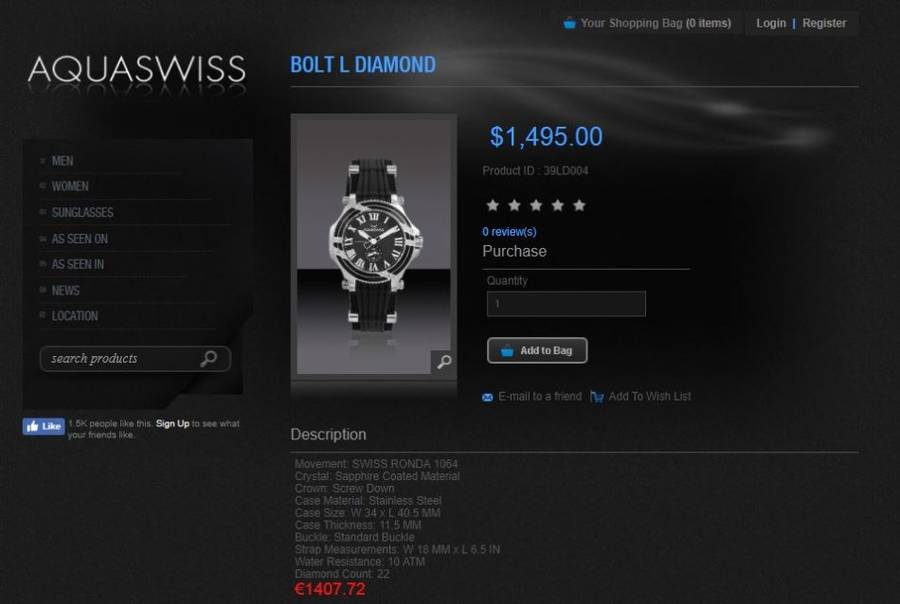
Task: Open the LOCATION menu item
Action: (x=75, y=316)
